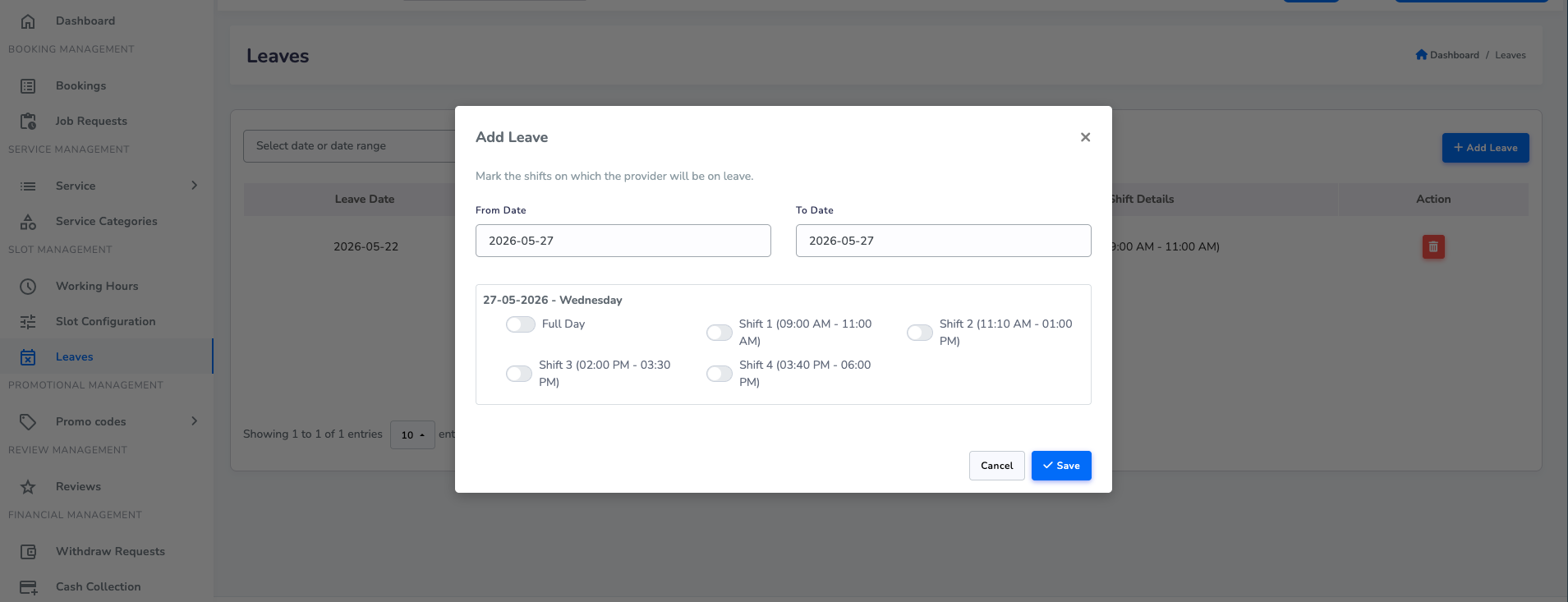The width and height of the screenshot is (1568, 602).
Task: Click the Leave Date column header
Action: 365,200
